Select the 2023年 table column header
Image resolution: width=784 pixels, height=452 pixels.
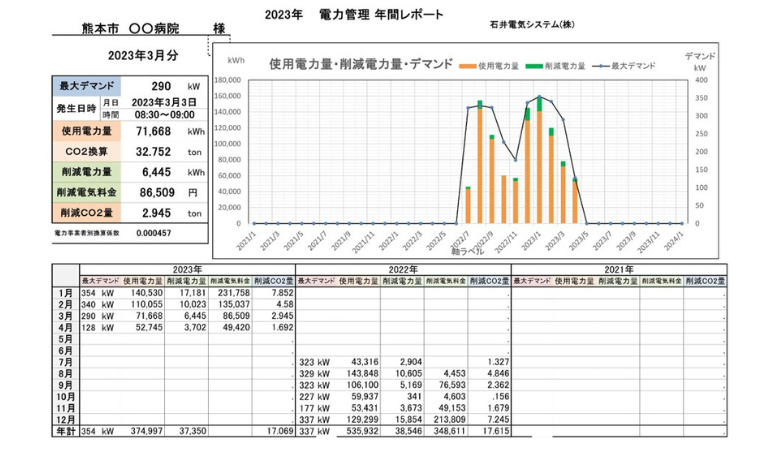click(x=186, y=269)
